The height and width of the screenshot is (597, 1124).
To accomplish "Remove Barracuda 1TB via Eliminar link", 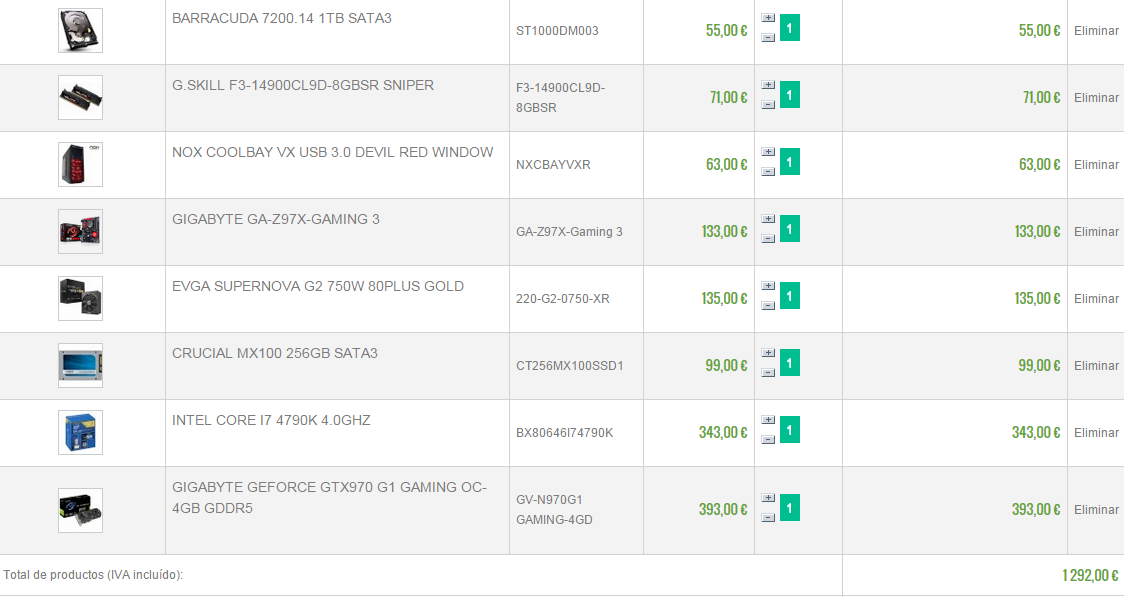I will pos(1096,31).
